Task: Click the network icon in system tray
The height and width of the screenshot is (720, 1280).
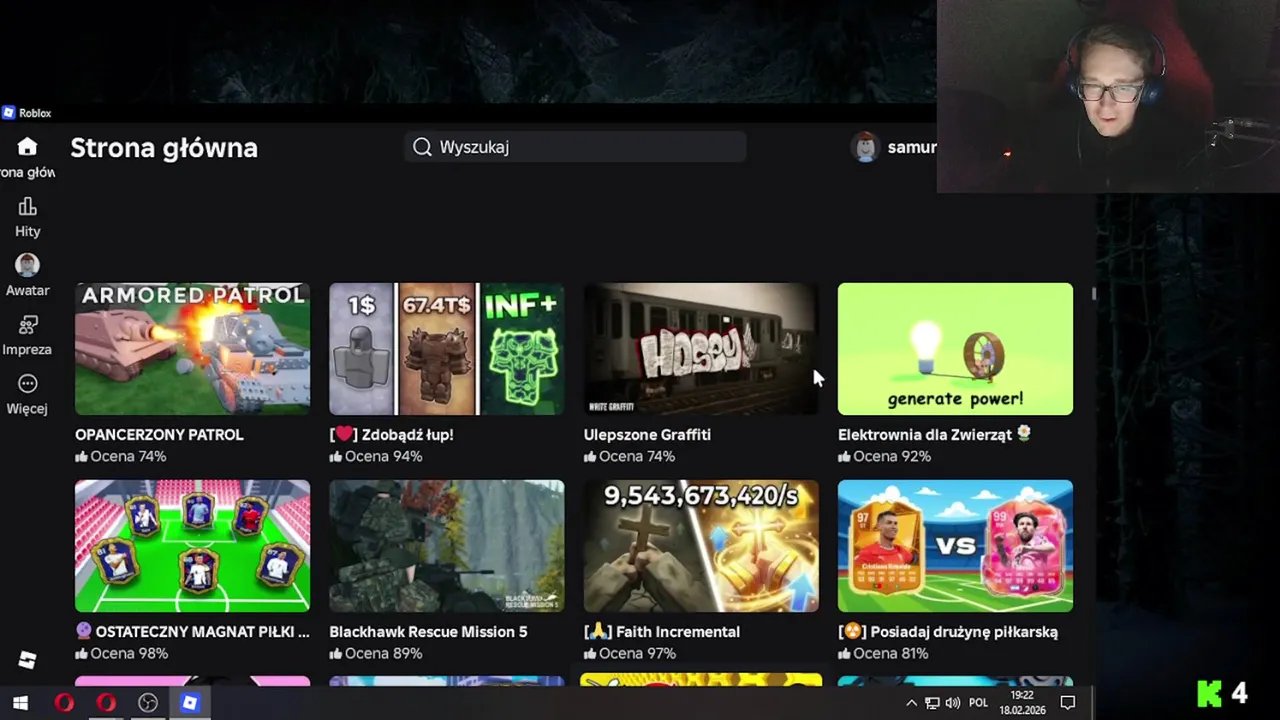Action: point(932,703)
